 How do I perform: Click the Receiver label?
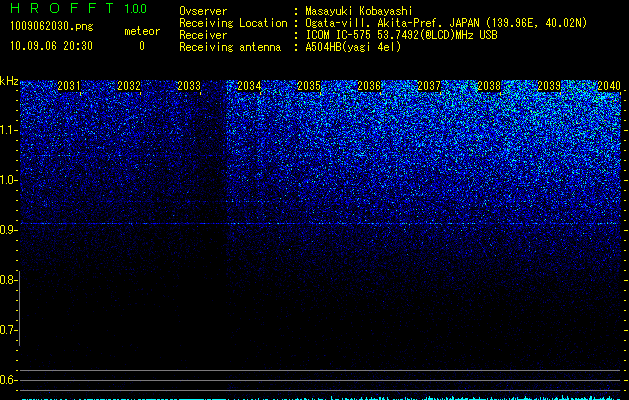click(x=203, y=35)
